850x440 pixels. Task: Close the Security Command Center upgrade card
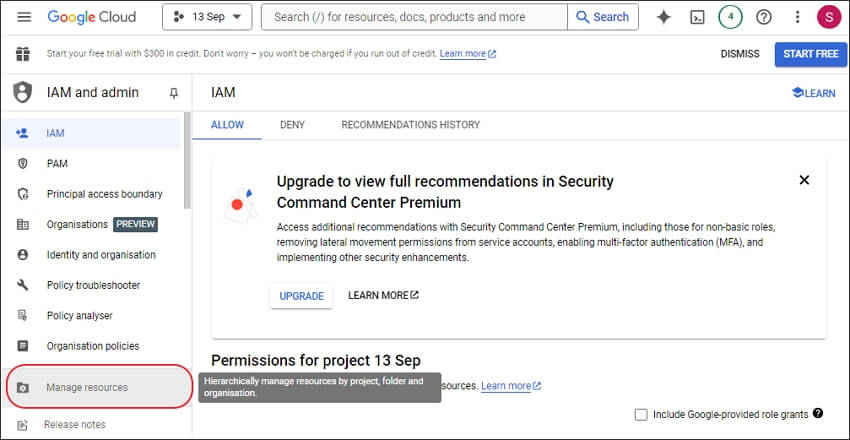tap(804, 180)
